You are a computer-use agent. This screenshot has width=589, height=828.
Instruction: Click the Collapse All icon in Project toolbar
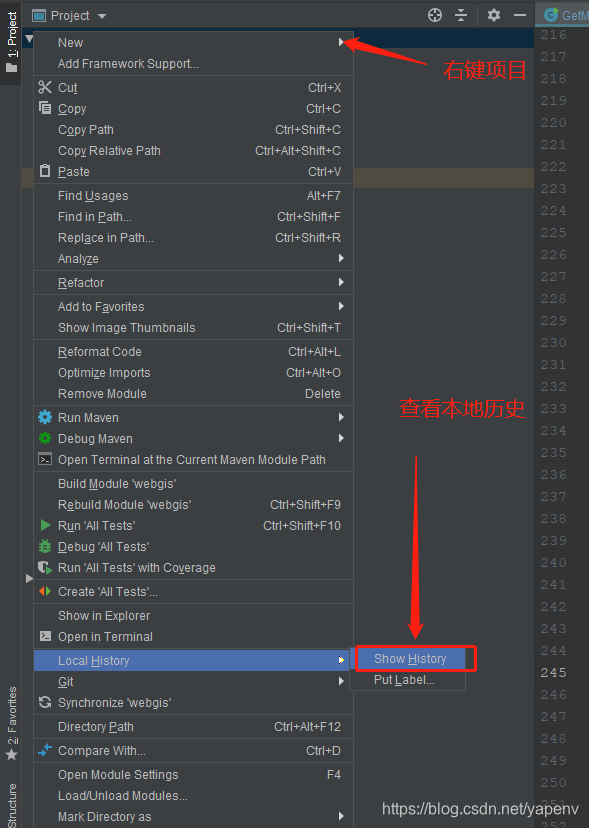[461, 15]
